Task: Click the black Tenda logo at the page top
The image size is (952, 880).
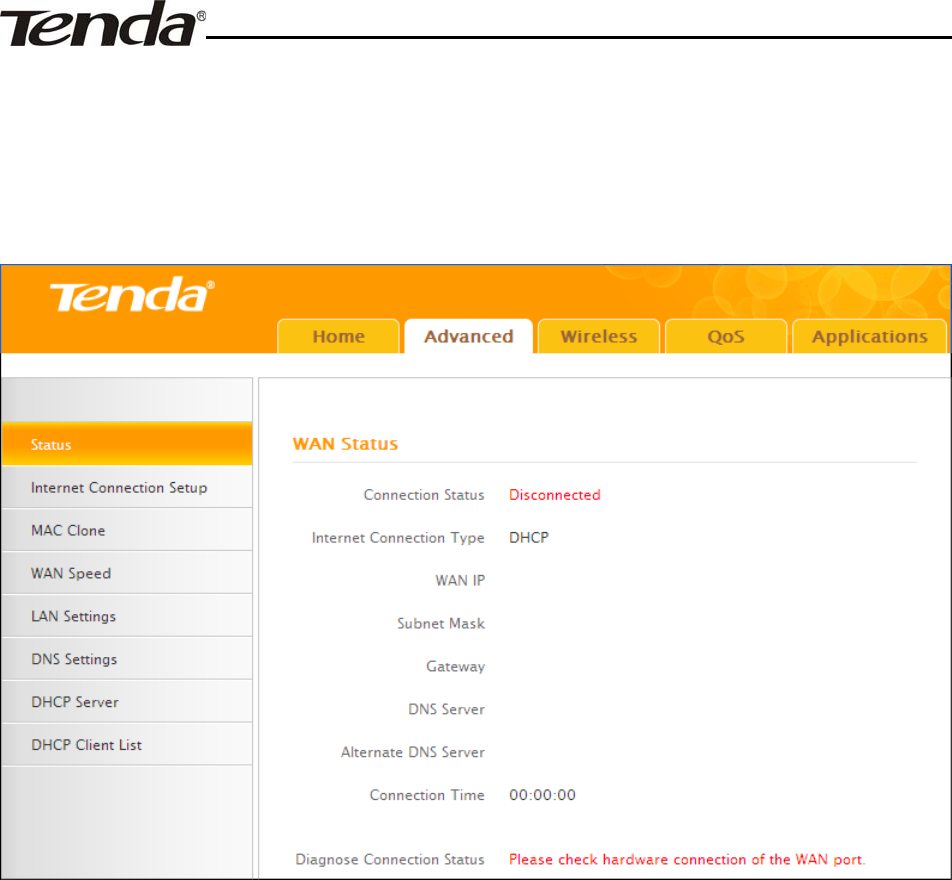Action: coord(102,24)
